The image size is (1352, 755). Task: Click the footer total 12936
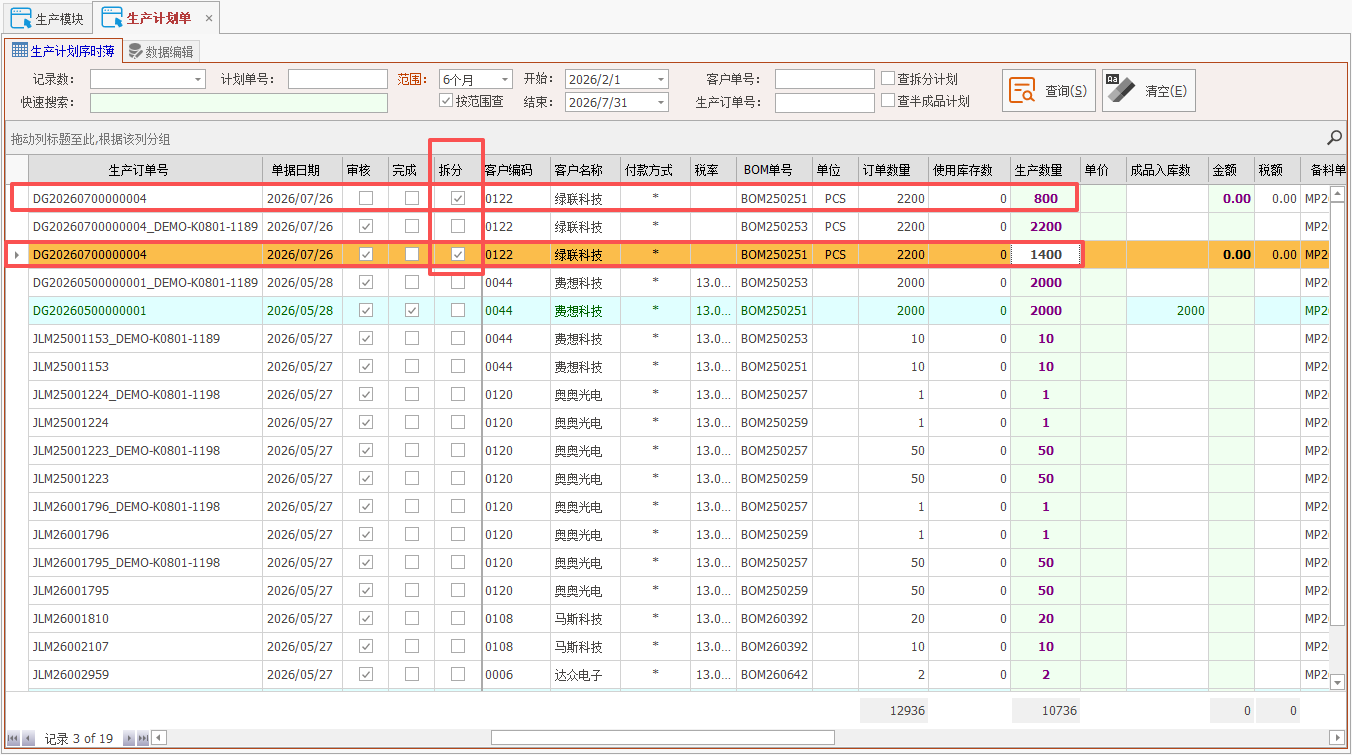[x=893, y=711]
